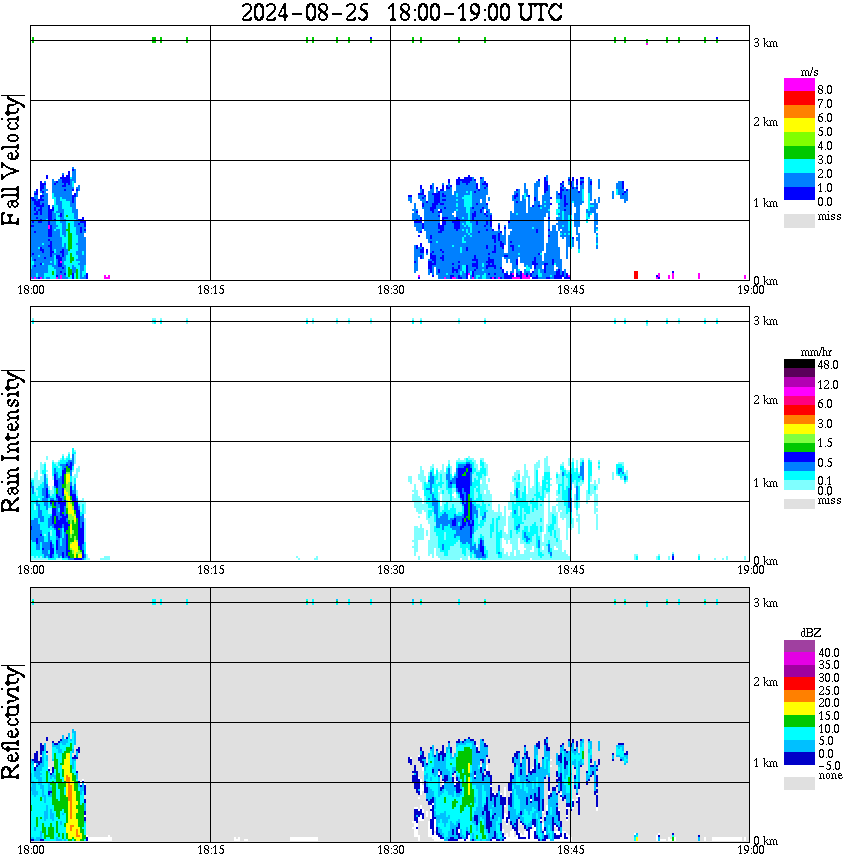The height and width of the screenshot is (868, 850).
Task: Click the title '2024-08-25 18:00-19:00 UTC'
Action: pos(401,12)
